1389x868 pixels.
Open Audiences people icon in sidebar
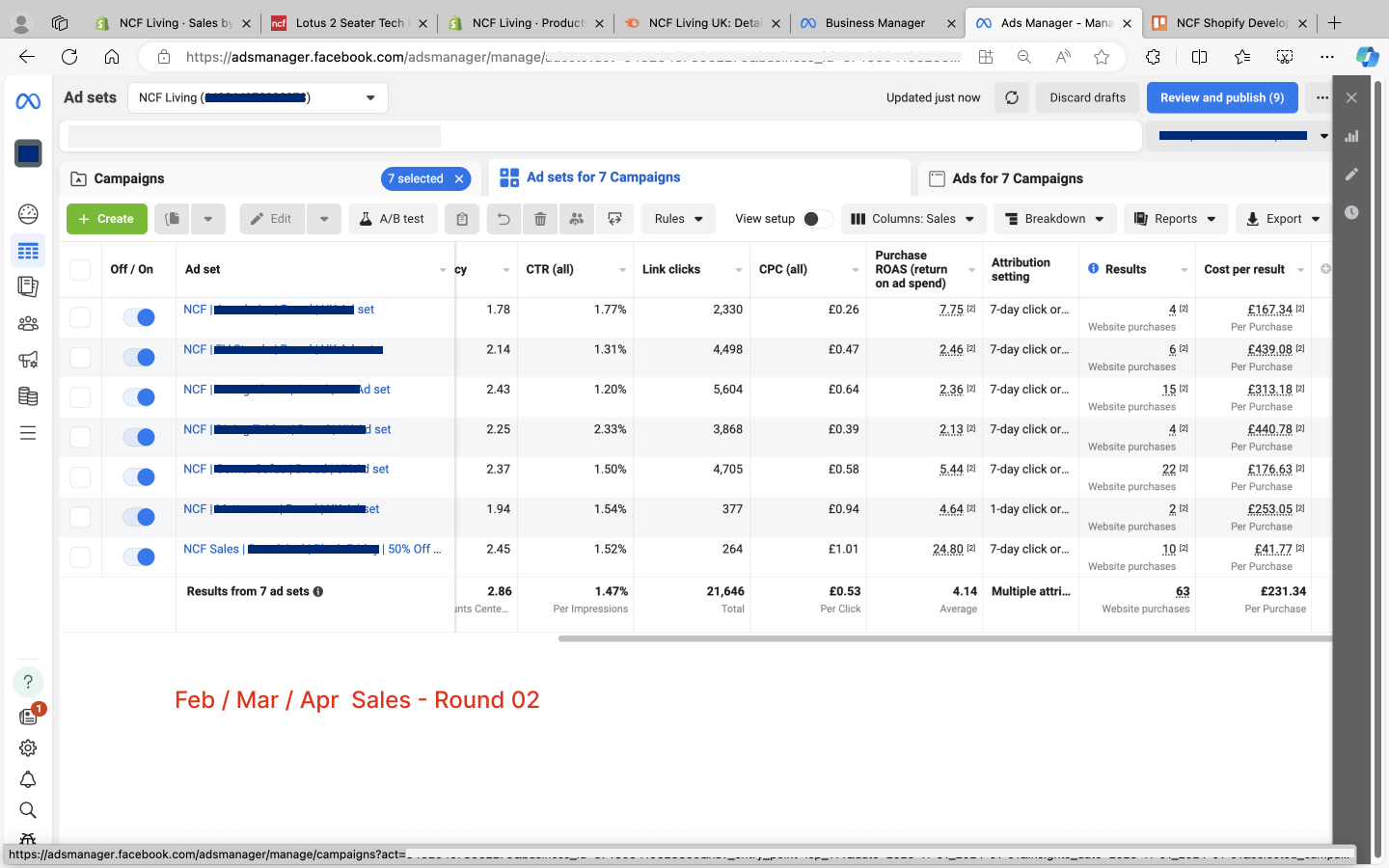pyautogui.click(x=28, y=323)
